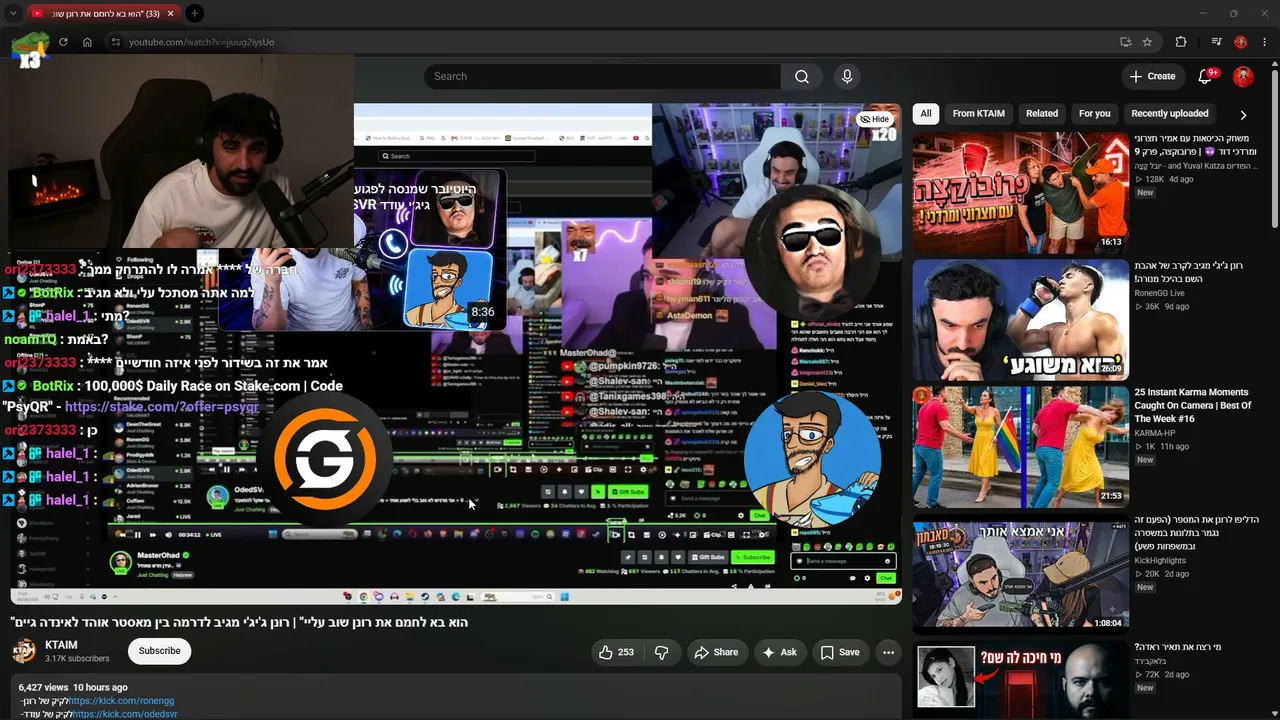Image resolution: width=1280 pixels, height=720 pixels.
Task: Open more actions ellipsis under video
Action: (x=888, y=652)
